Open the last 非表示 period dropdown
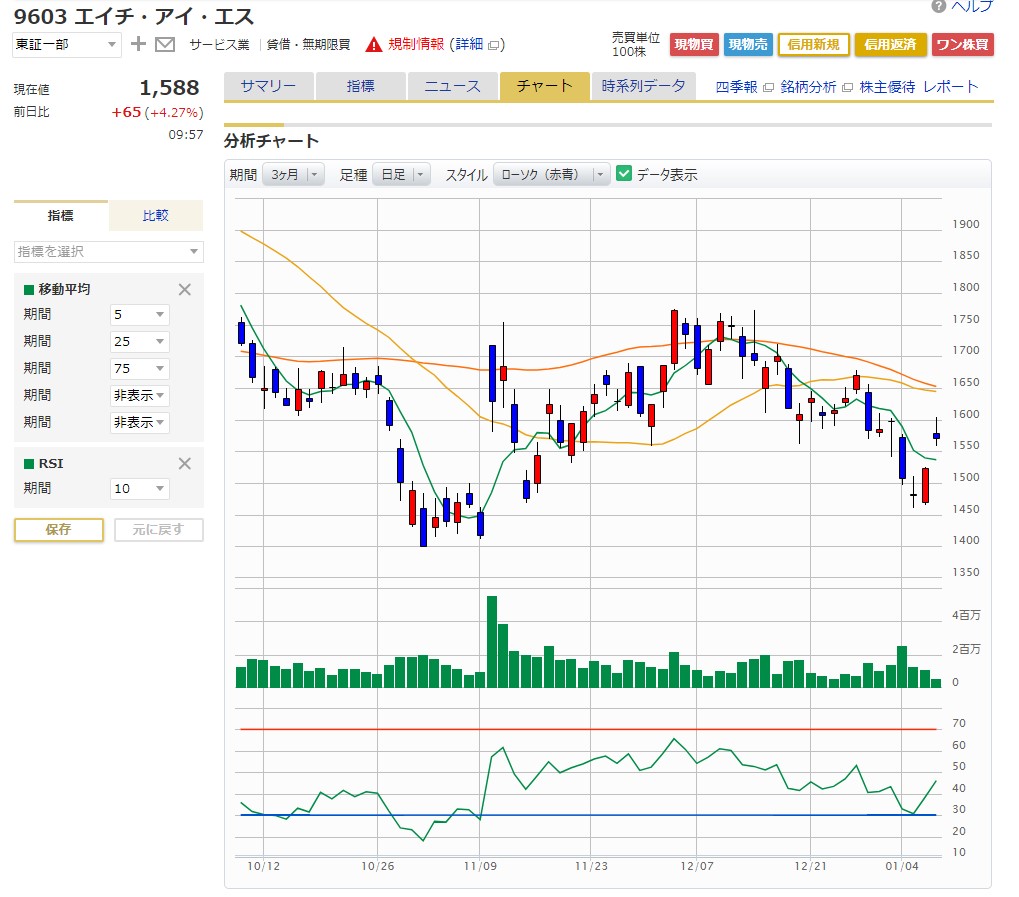The height and width of the screenshot is (897, 1019). (140, 422)
